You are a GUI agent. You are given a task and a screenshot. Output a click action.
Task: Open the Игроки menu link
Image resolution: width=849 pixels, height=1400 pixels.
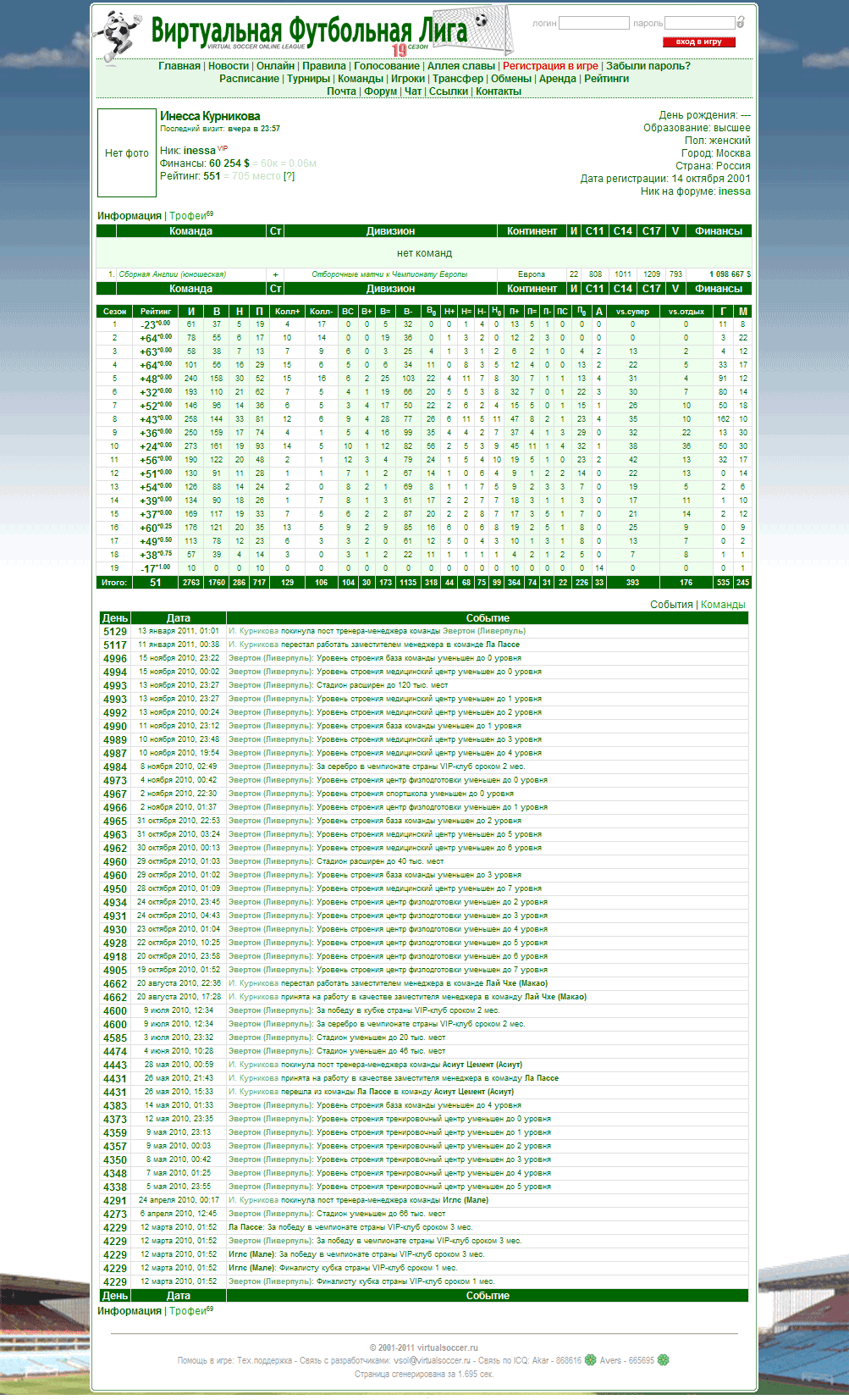point(408,79)
